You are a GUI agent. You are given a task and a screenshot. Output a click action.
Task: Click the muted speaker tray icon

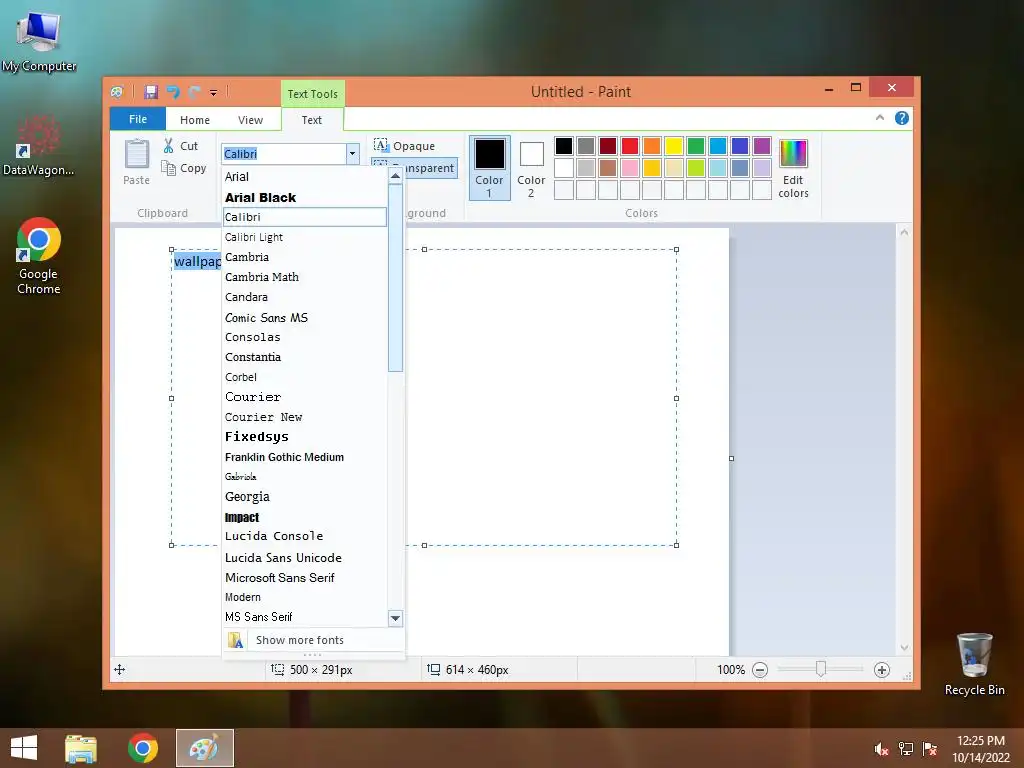881,749
